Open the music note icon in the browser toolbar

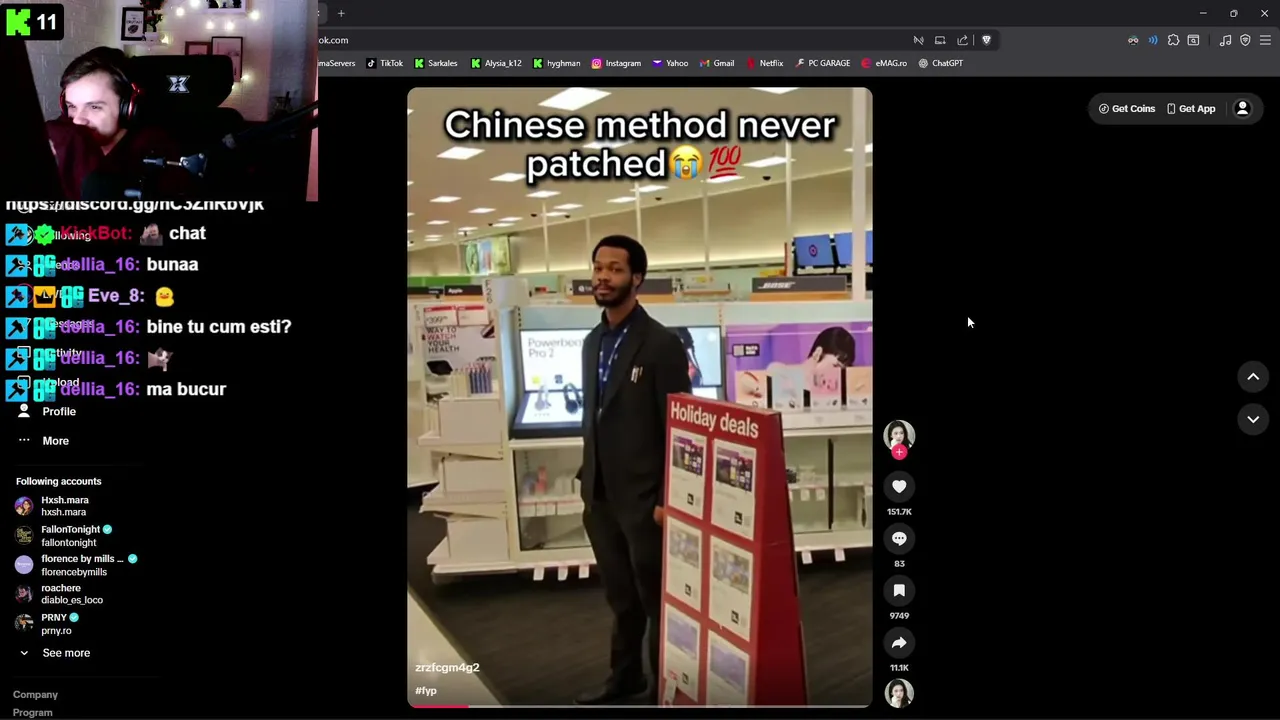[1225, 40]
